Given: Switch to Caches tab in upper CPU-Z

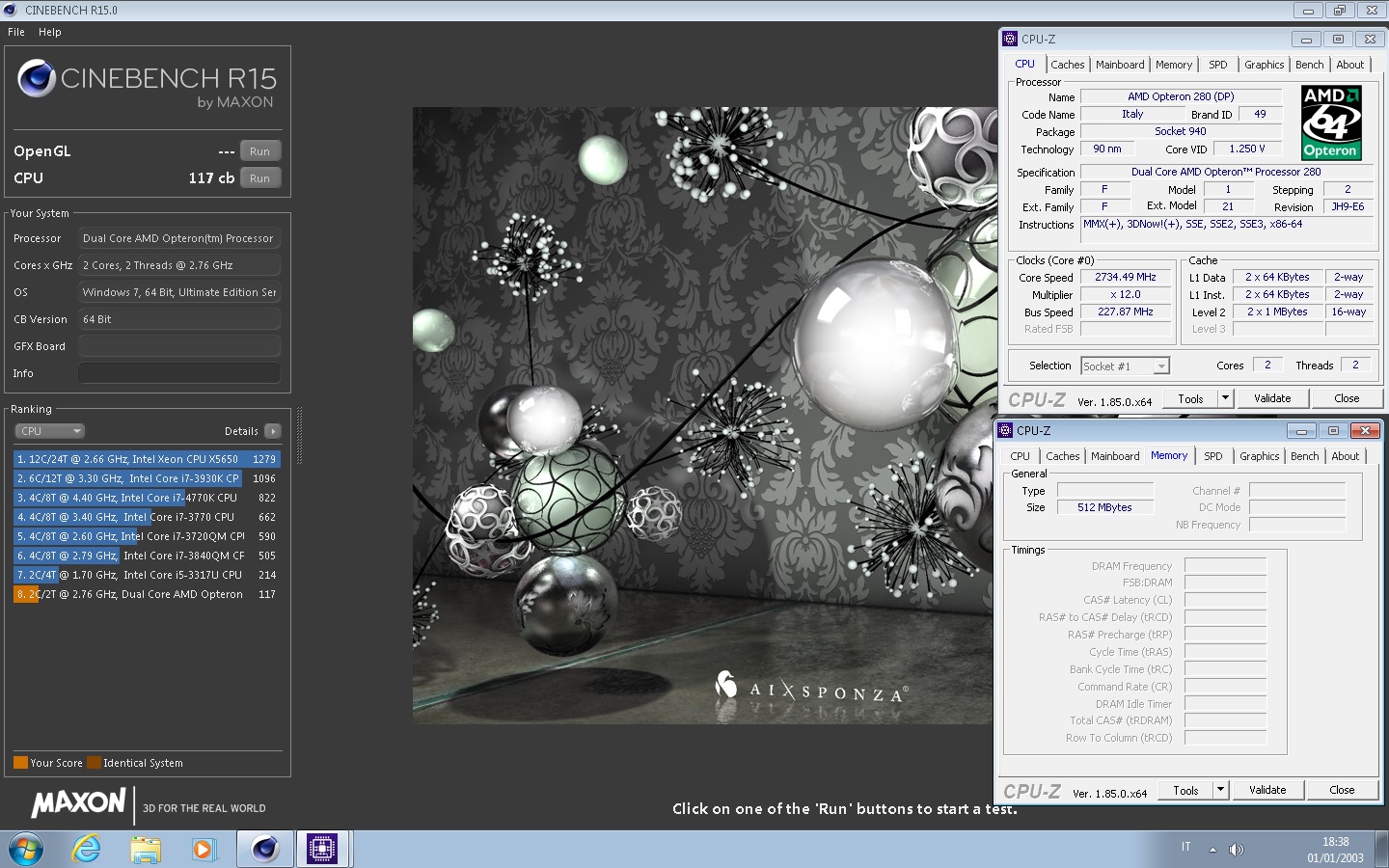Looking at the screenshot, I should point(1068,65).
